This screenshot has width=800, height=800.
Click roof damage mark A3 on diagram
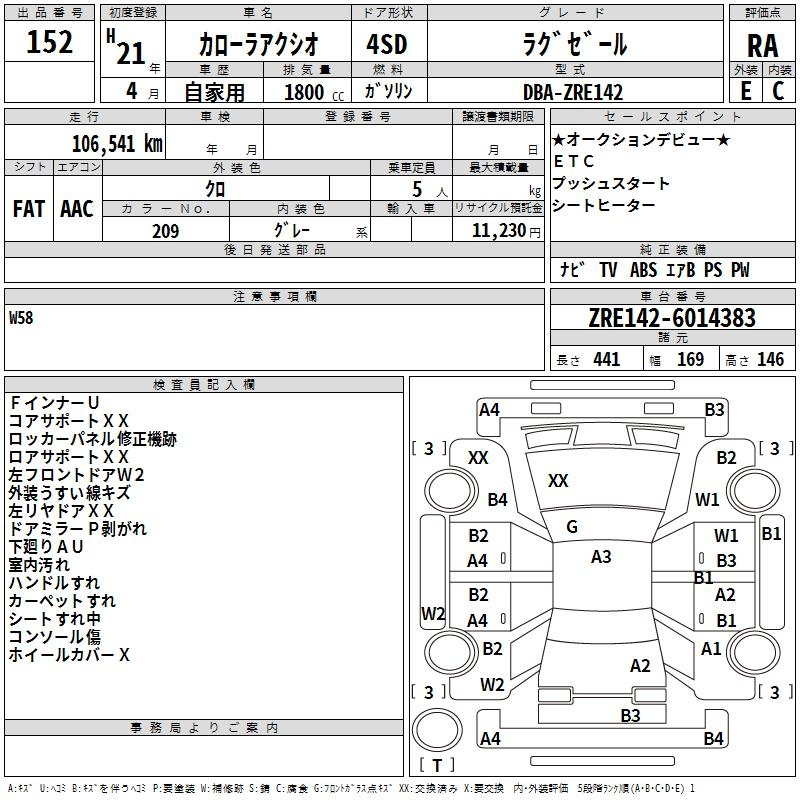pyautogui.click(x=601, y=557)
